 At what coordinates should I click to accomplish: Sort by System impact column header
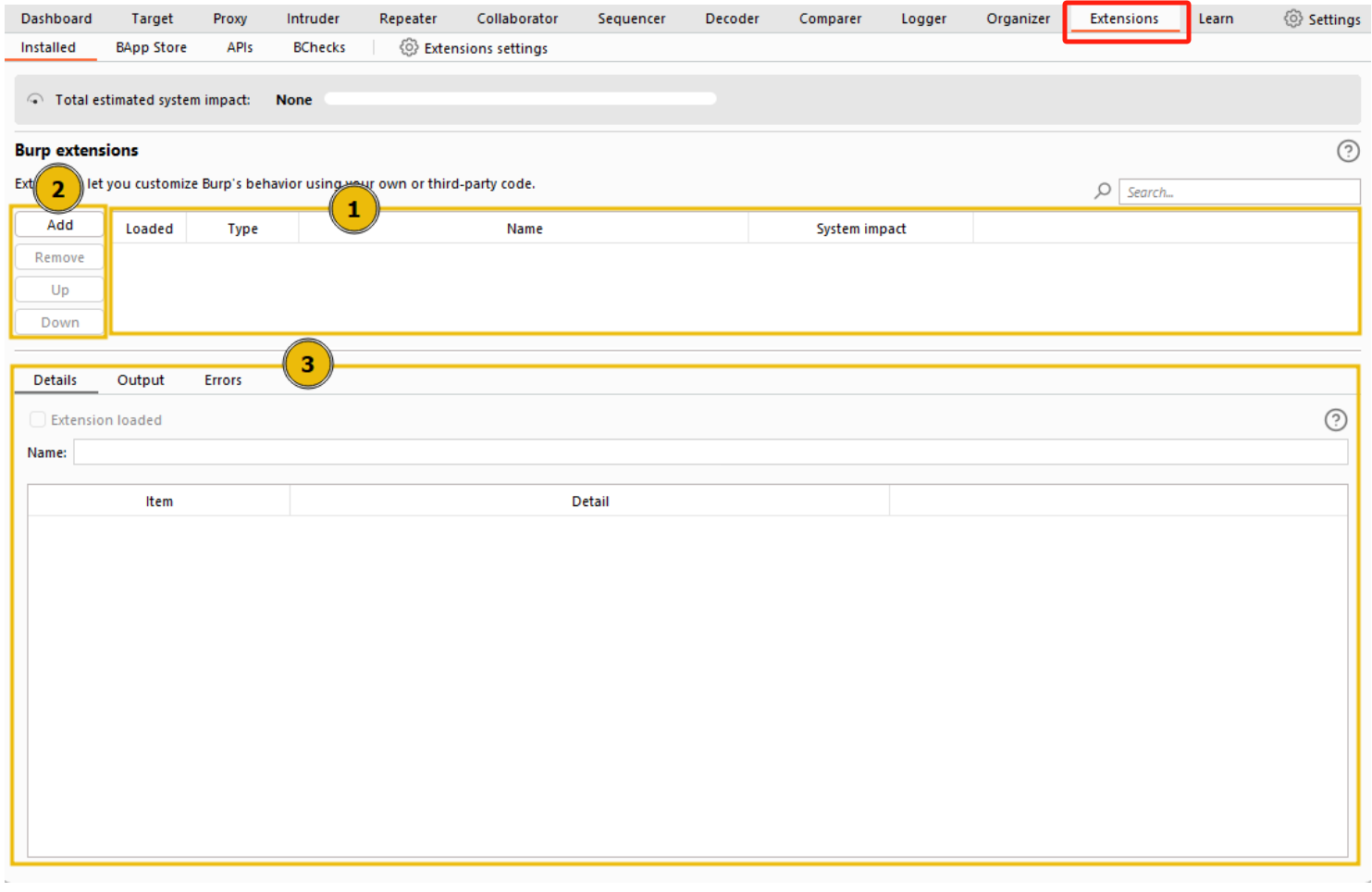(860, 229)
